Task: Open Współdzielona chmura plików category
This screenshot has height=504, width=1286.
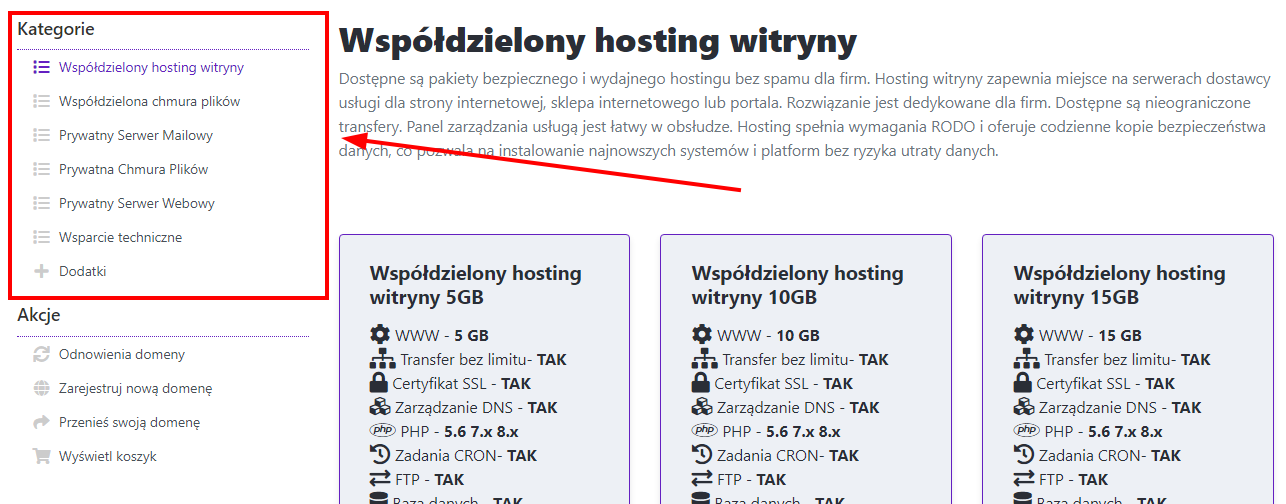Action: pos(149,102)
